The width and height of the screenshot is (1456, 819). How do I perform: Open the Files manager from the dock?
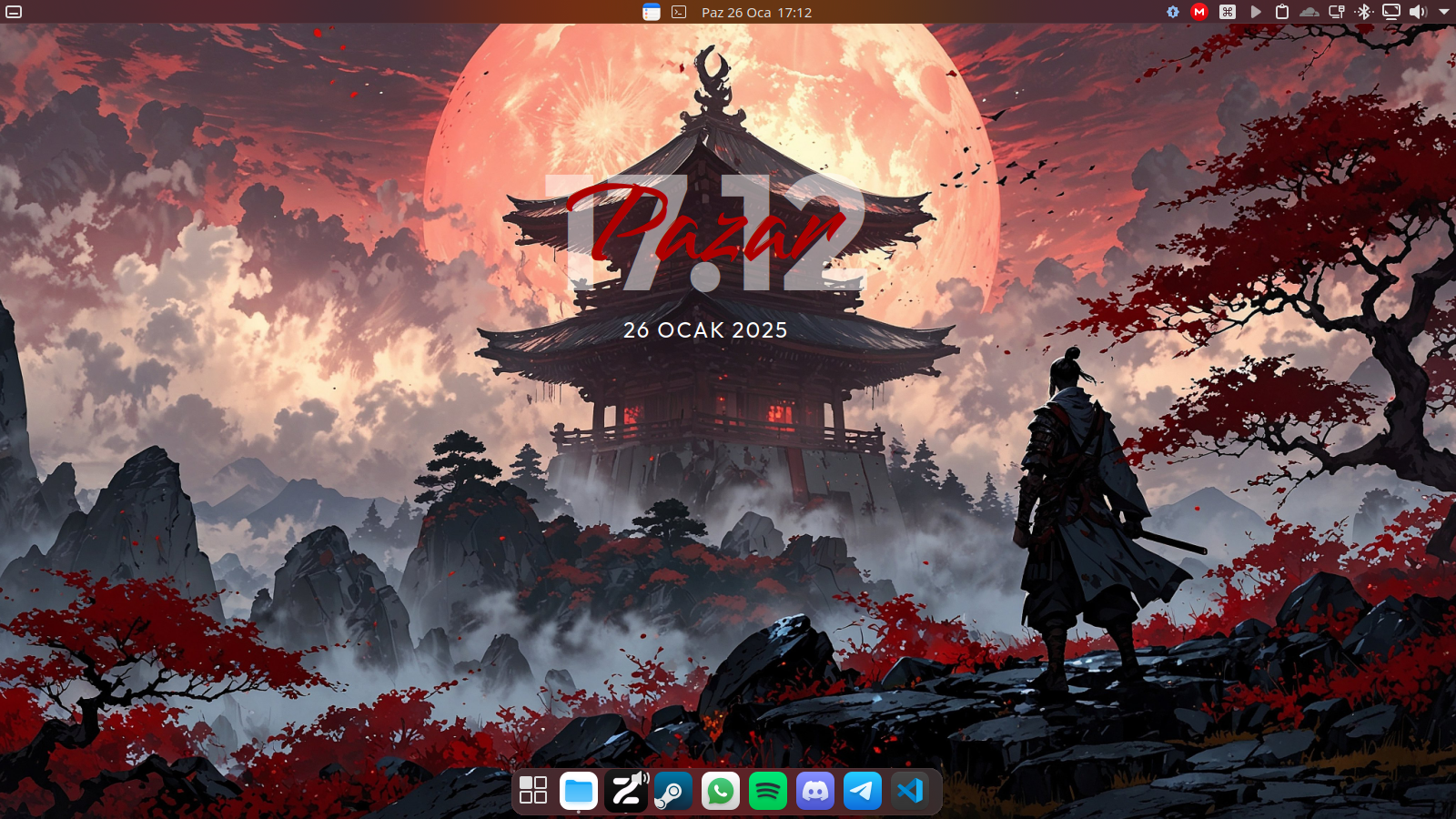click(579, 790)
